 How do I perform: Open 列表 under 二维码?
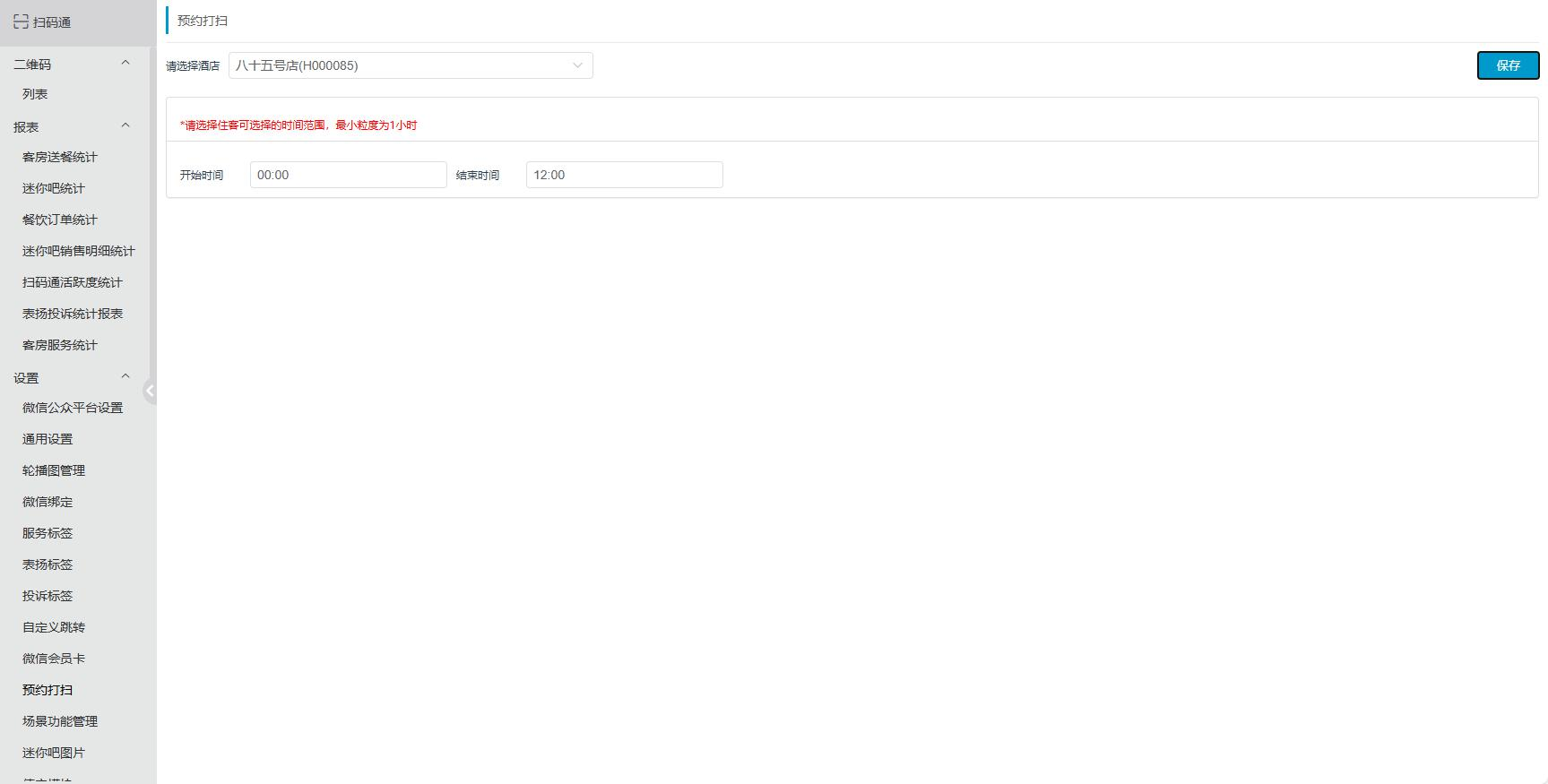35,94
